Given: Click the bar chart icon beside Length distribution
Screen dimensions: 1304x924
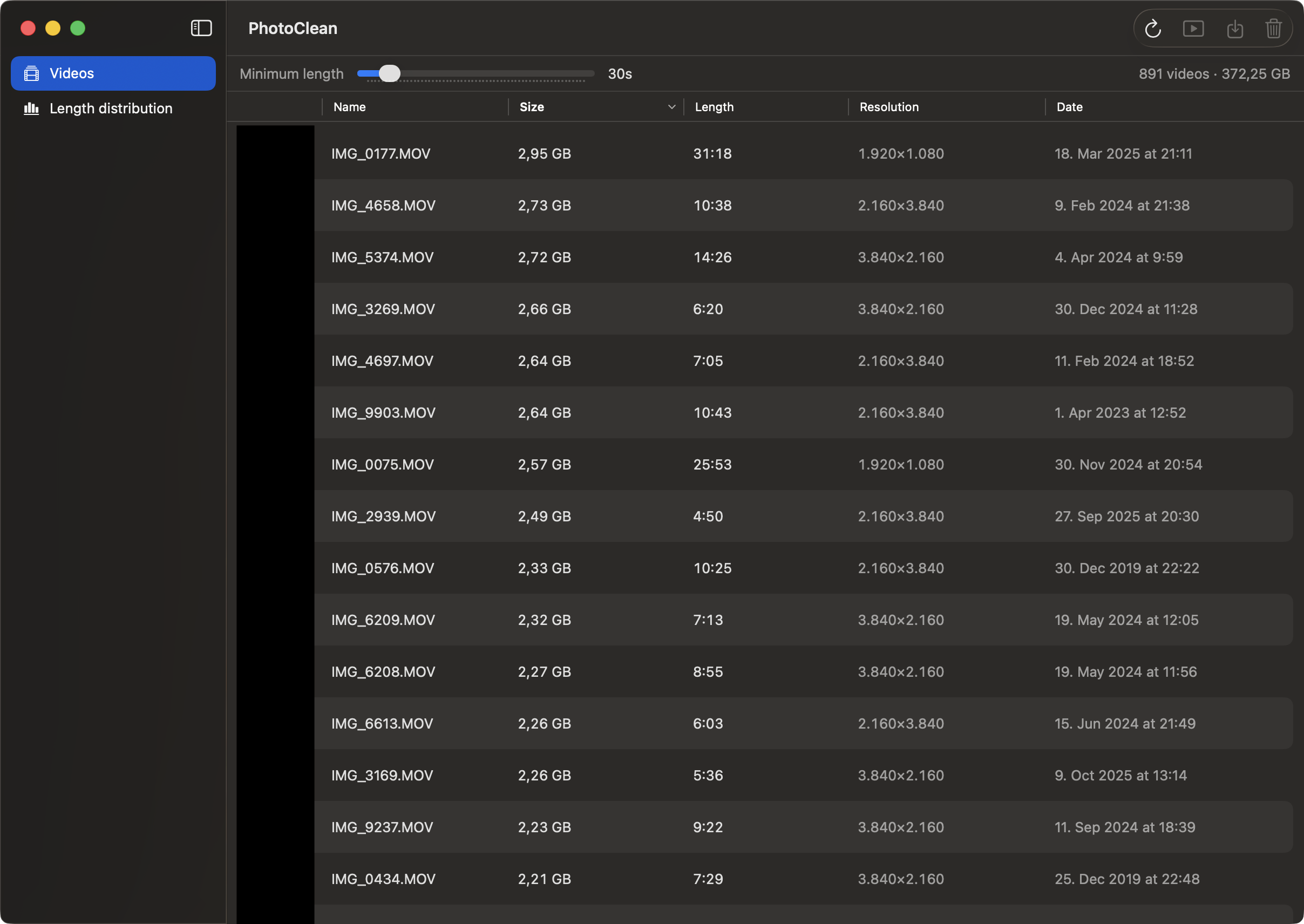Looking at the screenshot, I should point(32,108).
